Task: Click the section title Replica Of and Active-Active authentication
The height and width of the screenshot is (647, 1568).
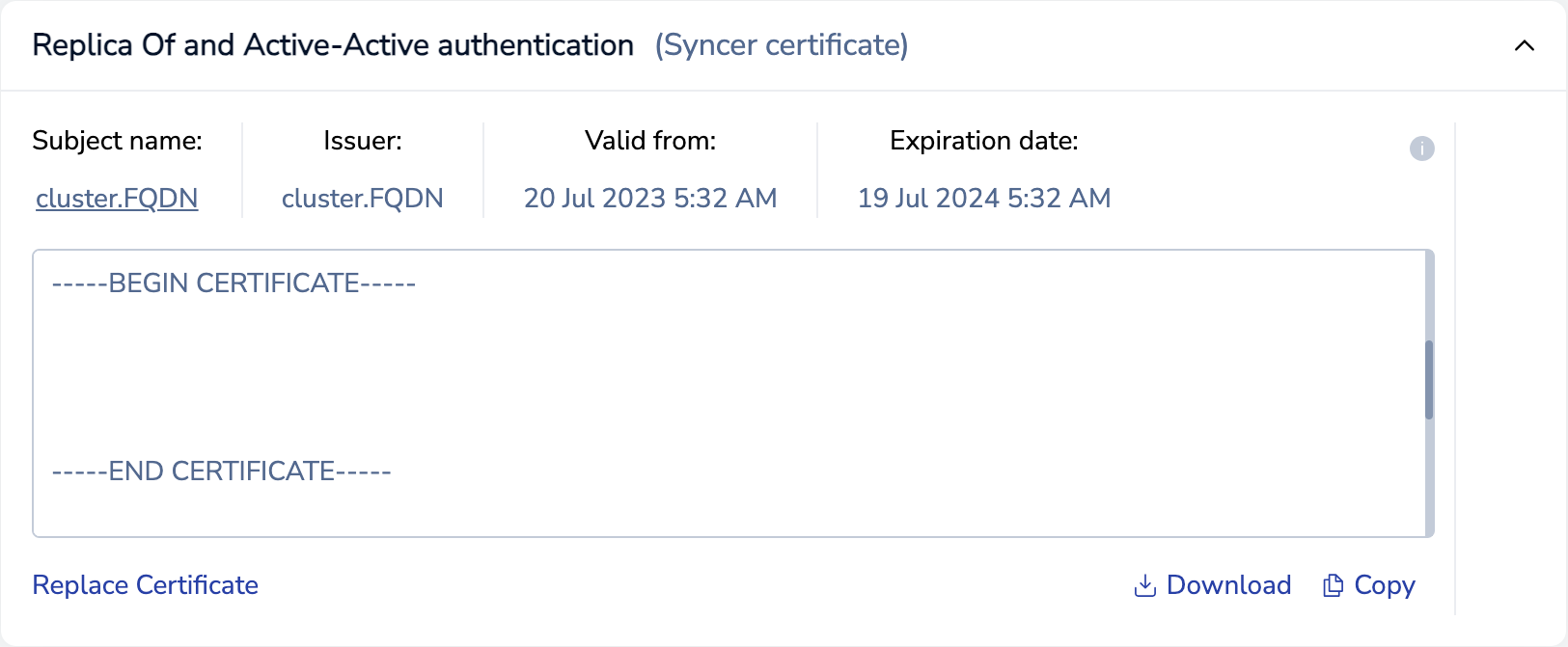Action: click(x=333, y=45)
